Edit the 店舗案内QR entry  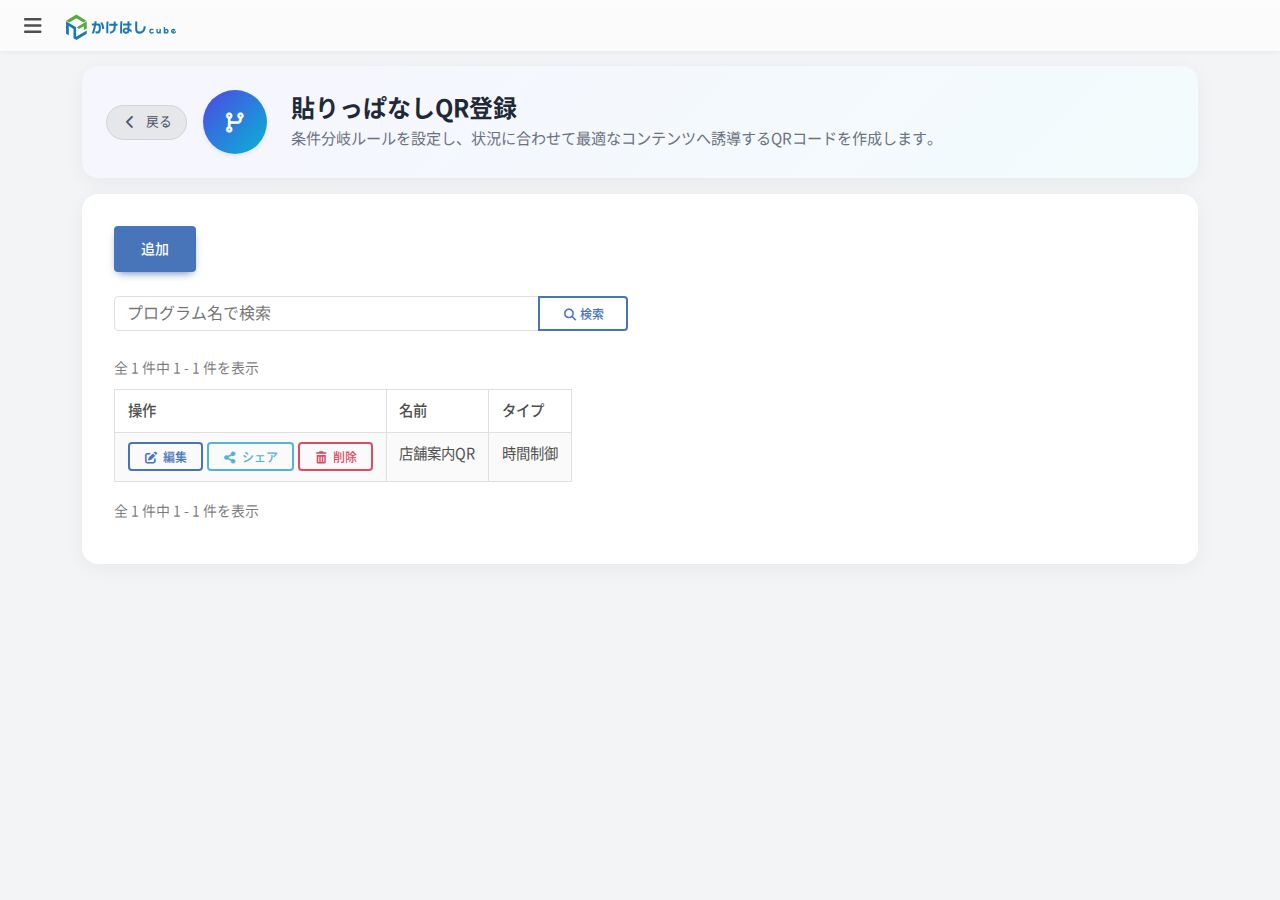click(166, 456)
